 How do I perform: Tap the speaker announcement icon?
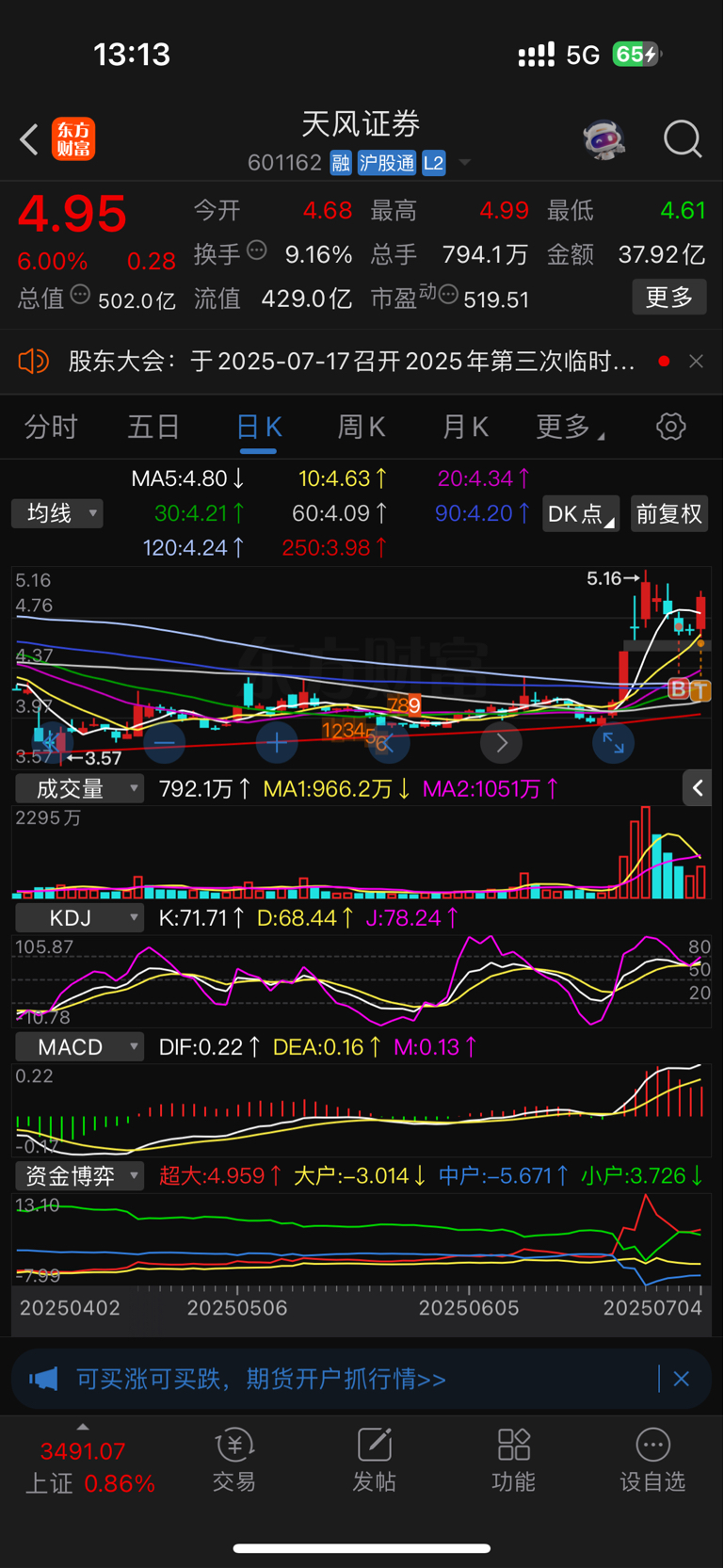34,361
